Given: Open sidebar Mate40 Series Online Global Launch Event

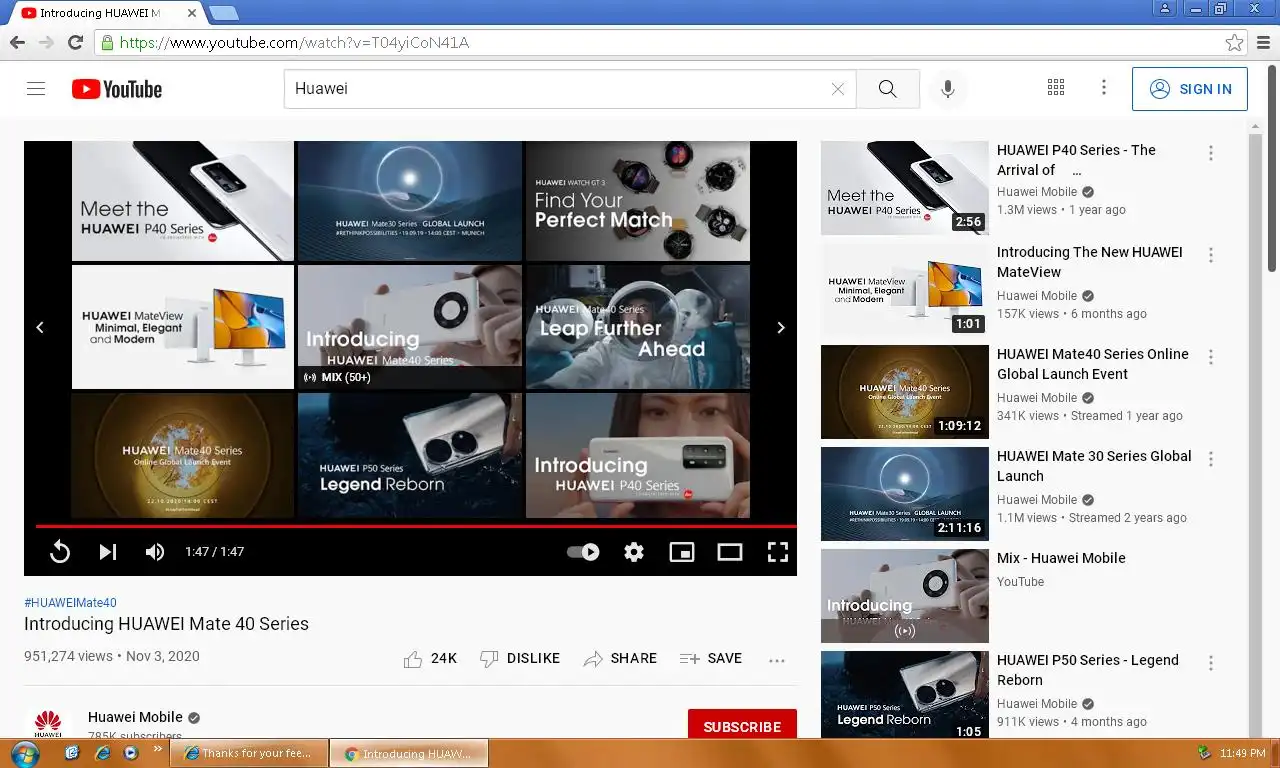Looking at the screenshot, I should pos(1093,364).
